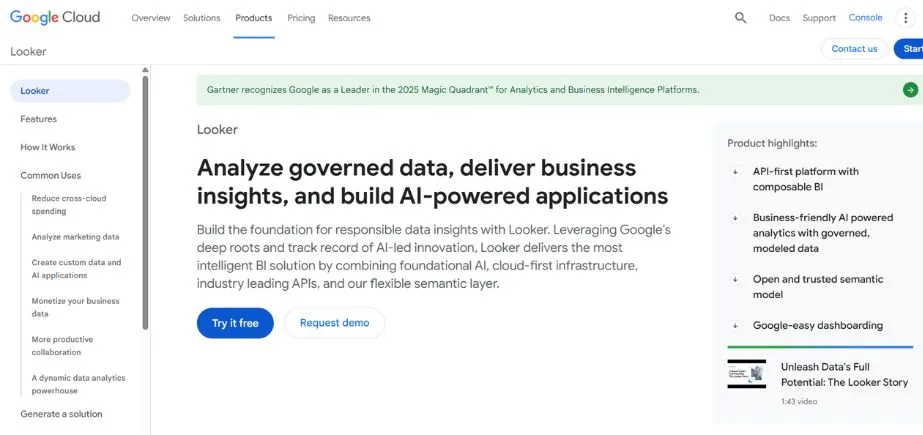The height and width of the screenshot is (435, 923).
Task: Open More productive collaboration
Action: (62, 346)
